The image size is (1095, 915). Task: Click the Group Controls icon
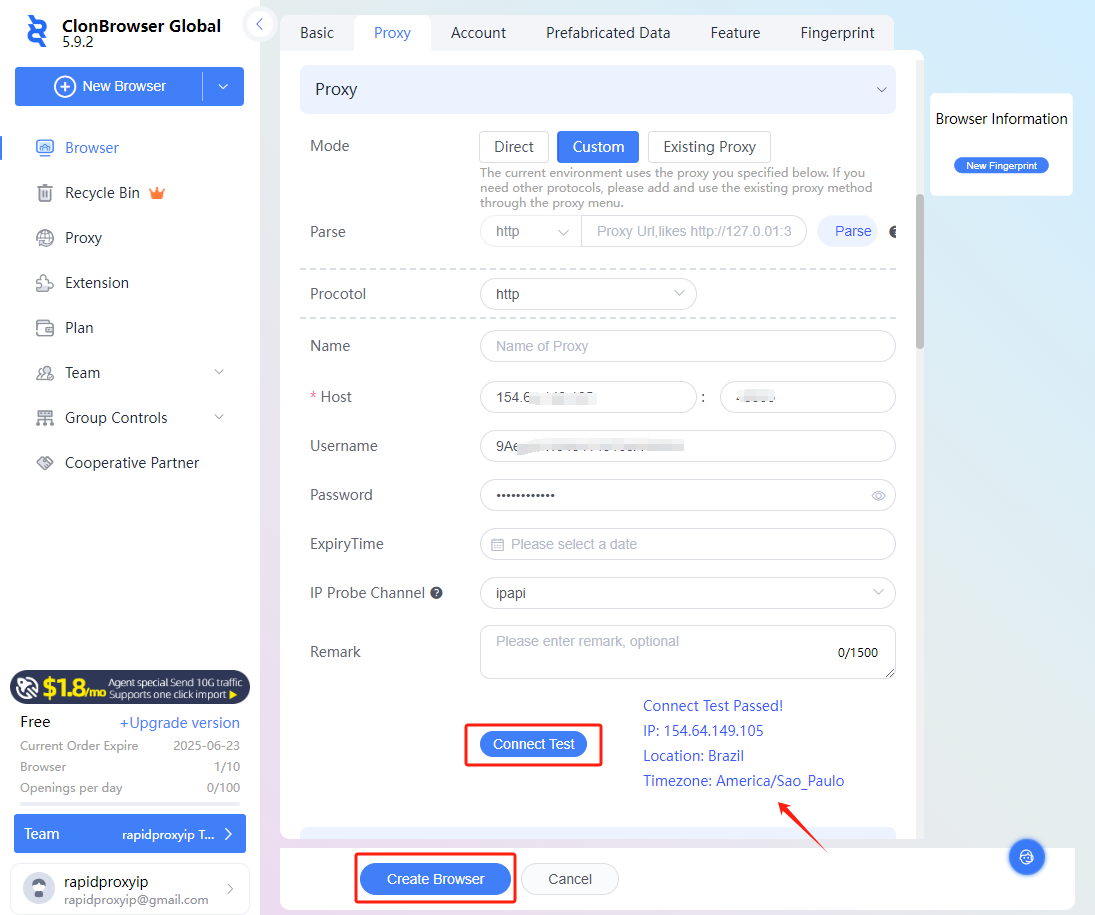click(x=45, y=418)
